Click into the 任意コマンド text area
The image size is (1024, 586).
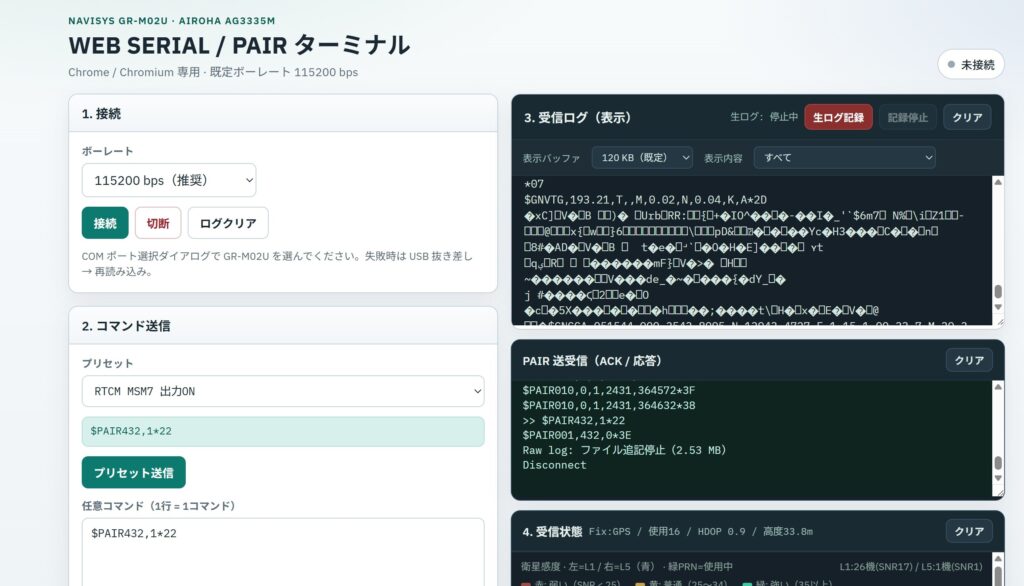click(283, 552)
